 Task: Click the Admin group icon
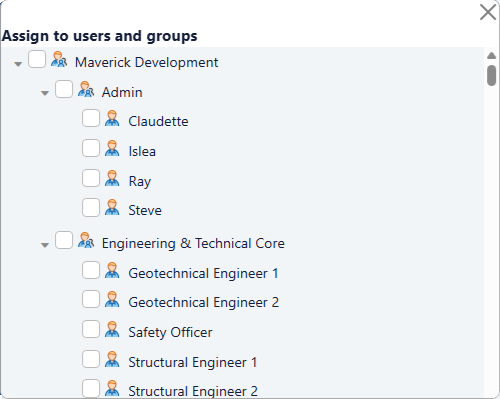click(x=86, y=89)
